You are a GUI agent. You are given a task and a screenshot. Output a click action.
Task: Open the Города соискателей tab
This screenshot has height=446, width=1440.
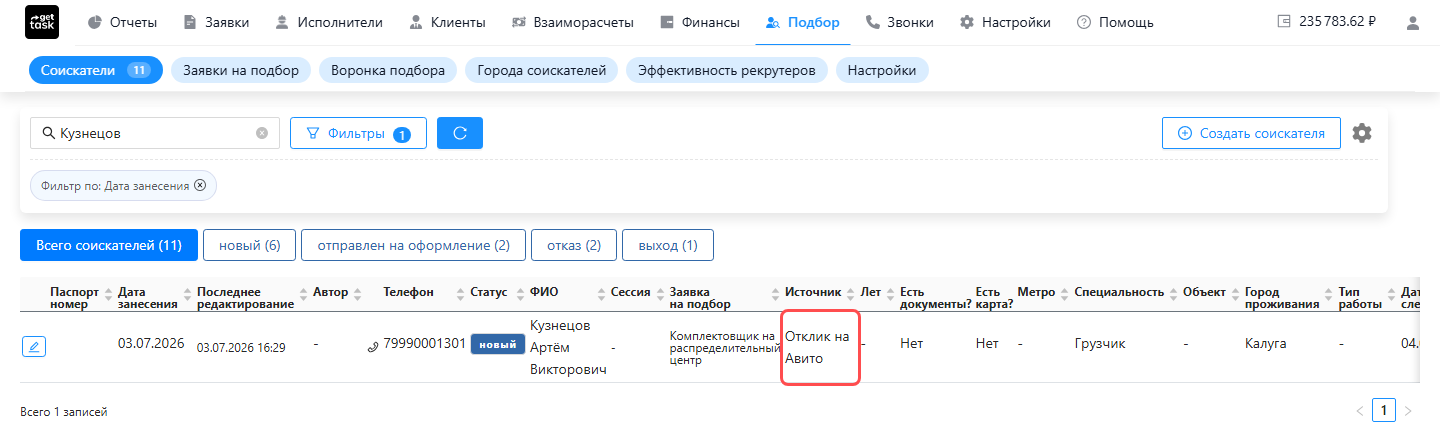point(541,70)
